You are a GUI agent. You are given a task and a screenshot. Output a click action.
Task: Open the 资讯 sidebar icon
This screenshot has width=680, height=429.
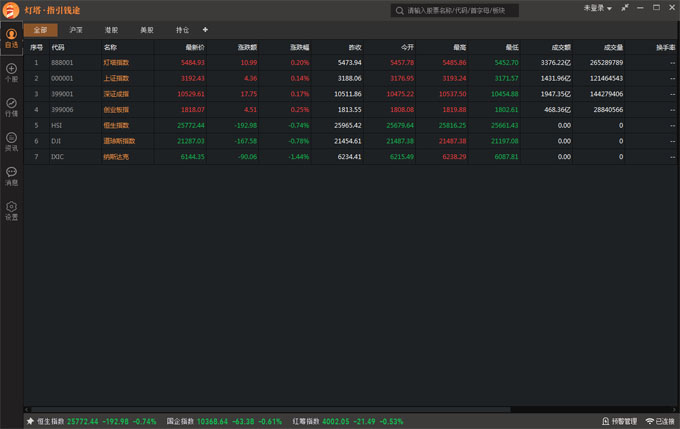pos(11,142)
